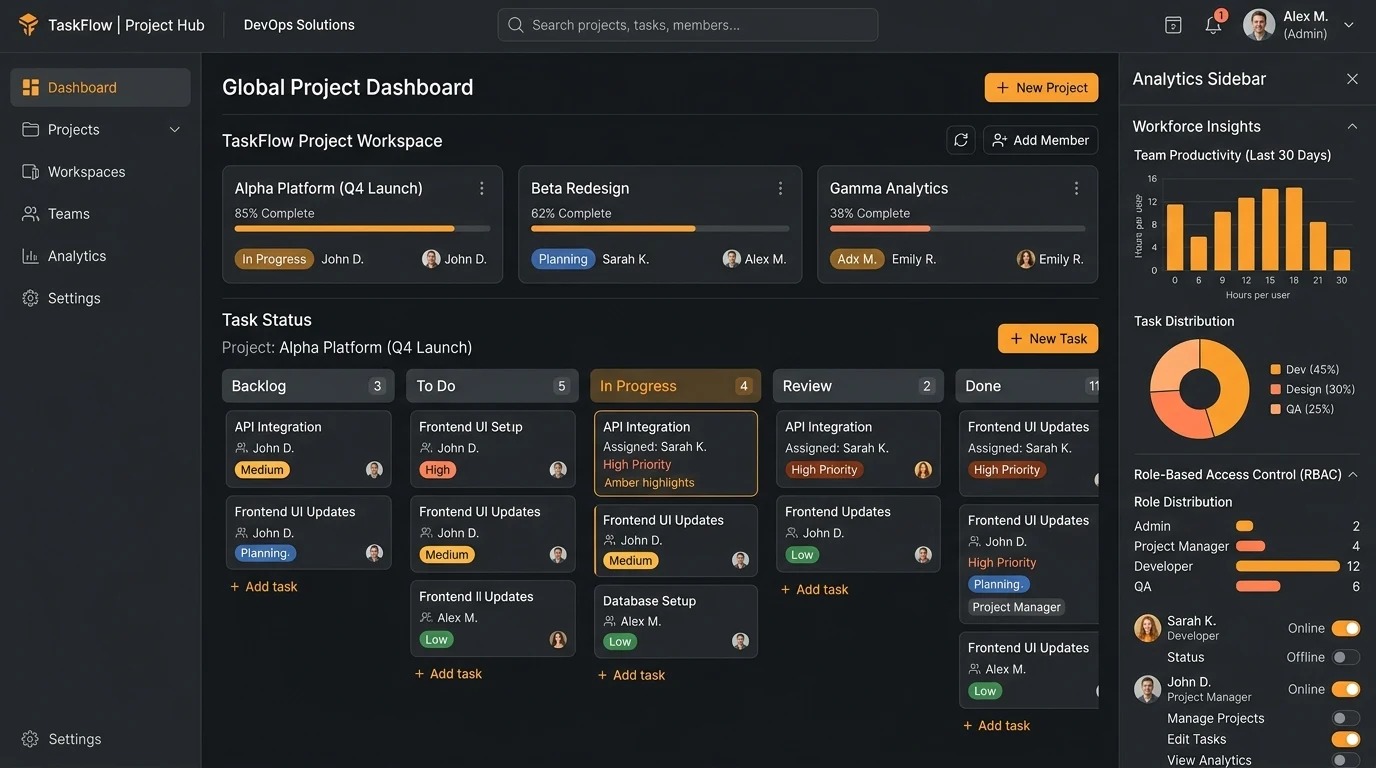Open the Dashboard menu item
This screenshot has height=768, width=1376.
[100, 87]
